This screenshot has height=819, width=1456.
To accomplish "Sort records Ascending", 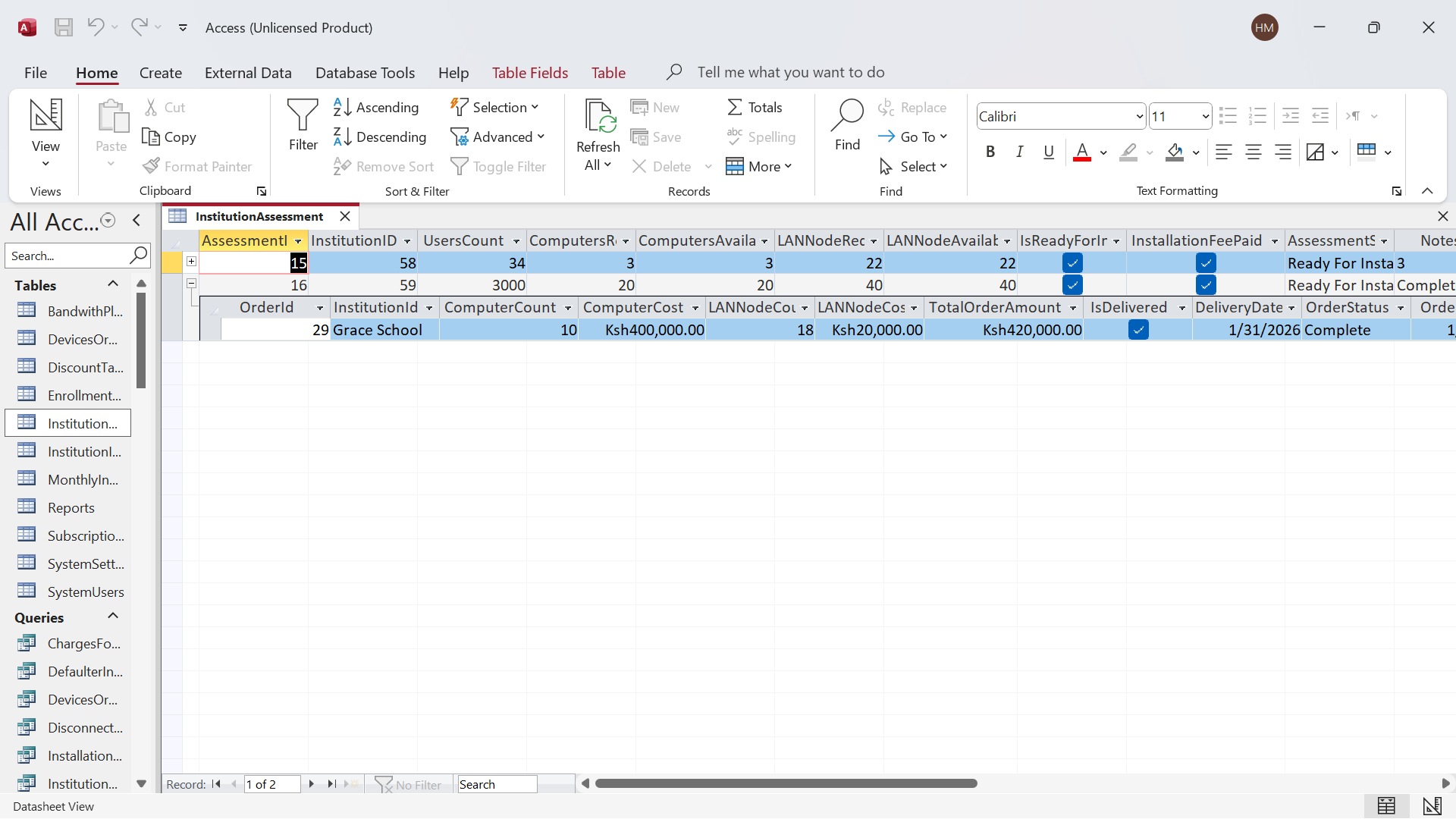I will tap(376, 107).
